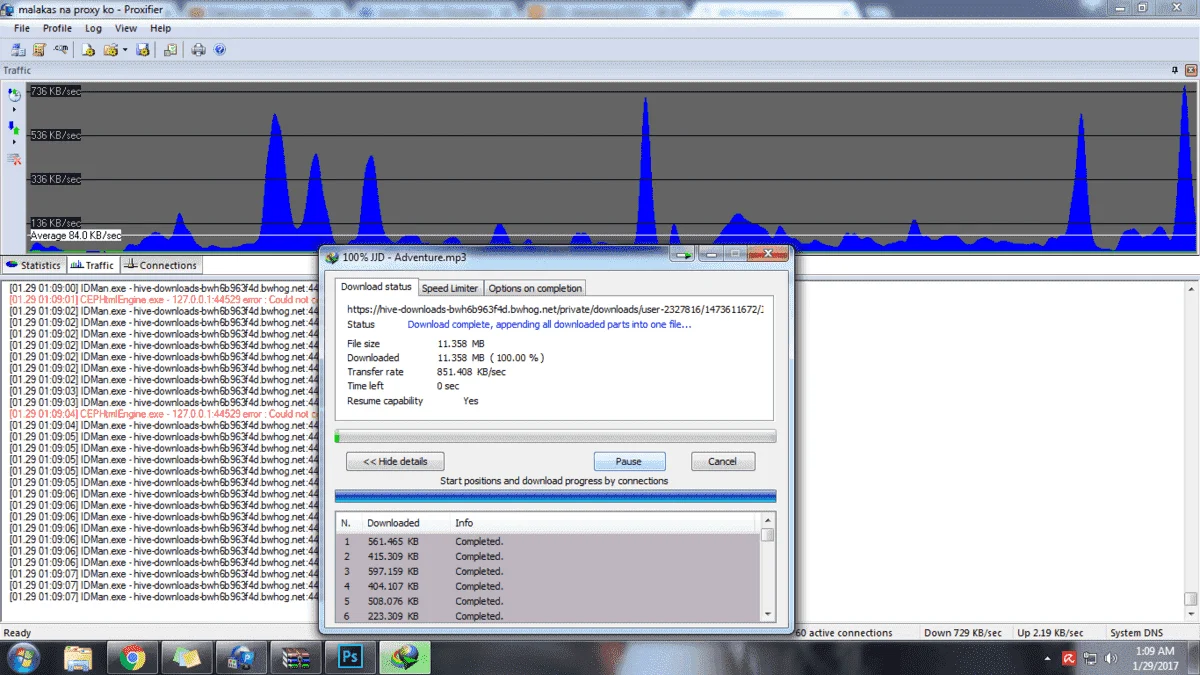Open Proxy Servers settings icon in Proxifier toolbar
This screenshot has height=675, width=1200.
click(x=19, y=49)
